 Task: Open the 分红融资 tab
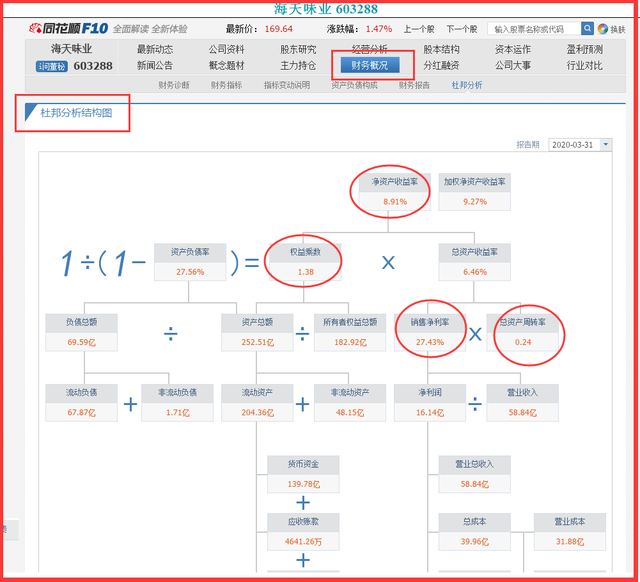441,65
